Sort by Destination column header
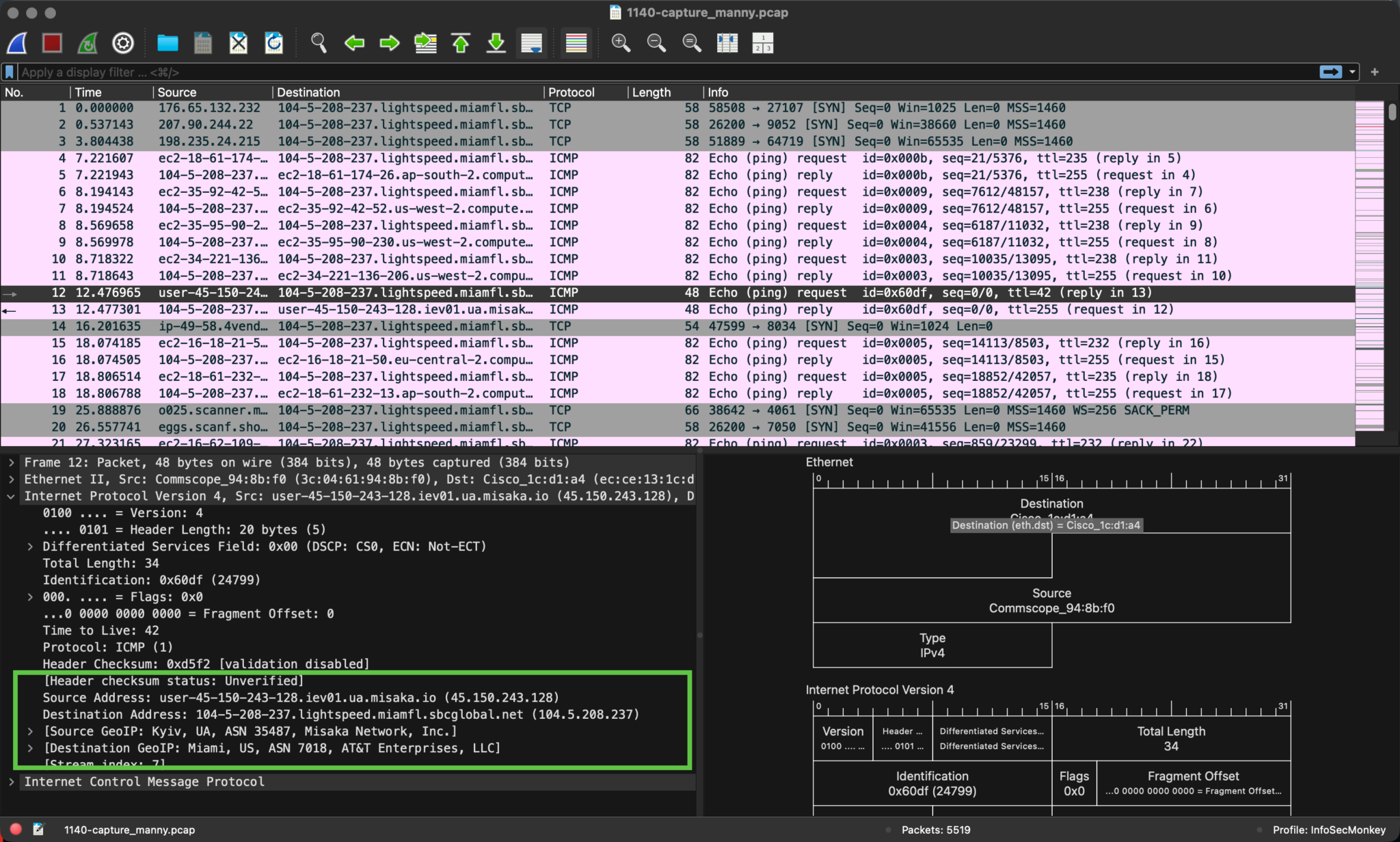This screenshot has height=842, width=1400. pyautogui.click(x=409, y=92)
